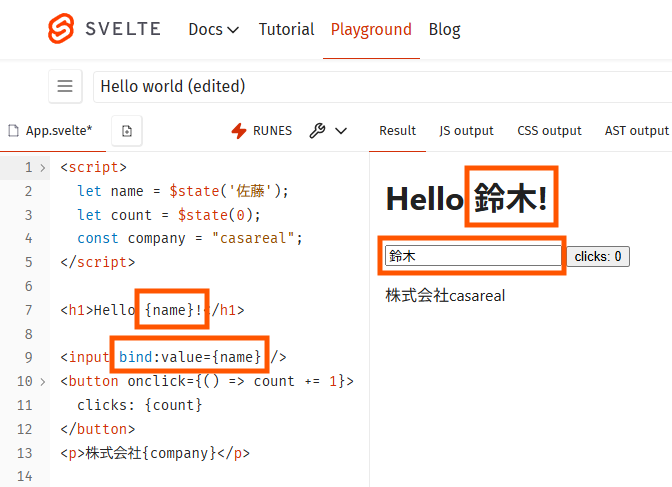Viewport: 672px width, 487px height.
Task: Edit the 'Hello world (edited)' title field
Action: coord(382,87)
